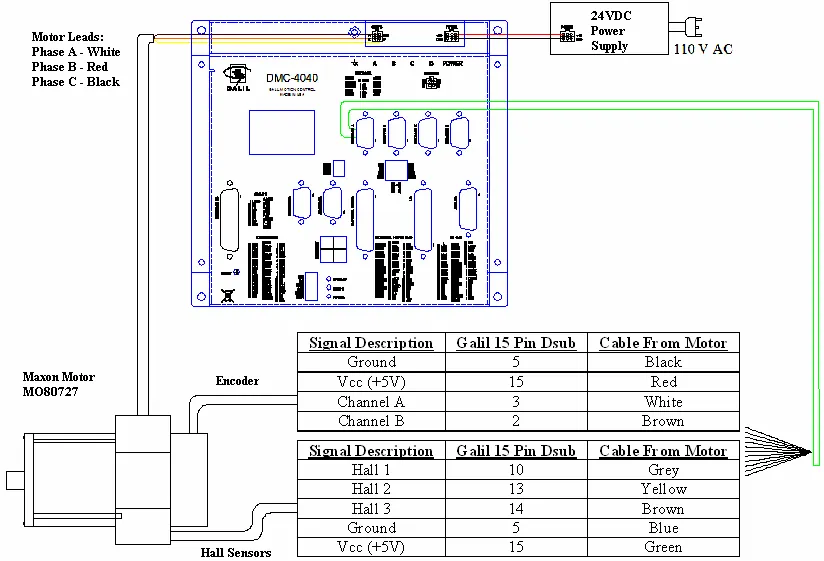Click the "Blue" cable color cell
Viewport: 824px width, 561px height.
click(x=663, y=528)
